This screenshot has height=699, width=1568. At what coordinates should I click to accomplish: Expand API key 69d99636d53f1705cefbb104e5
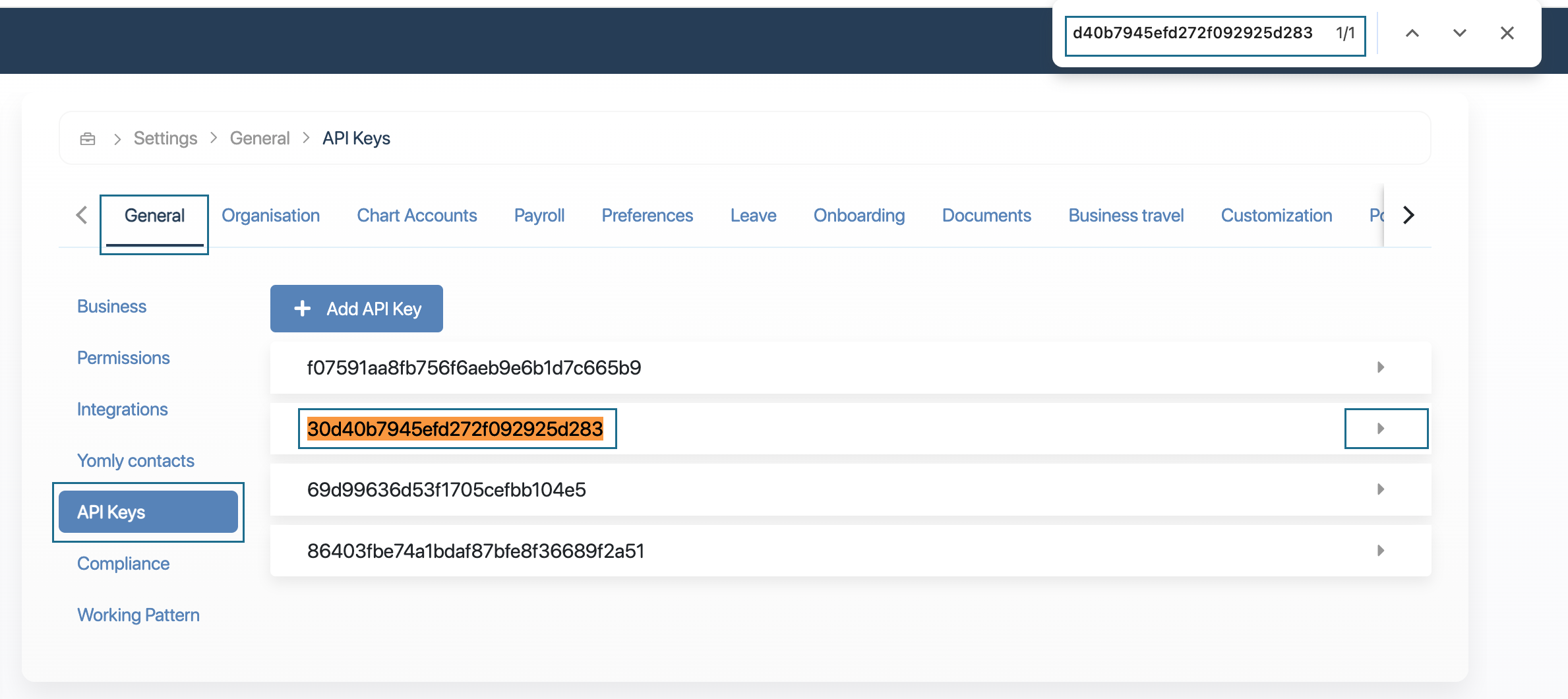click(1380, 489)
